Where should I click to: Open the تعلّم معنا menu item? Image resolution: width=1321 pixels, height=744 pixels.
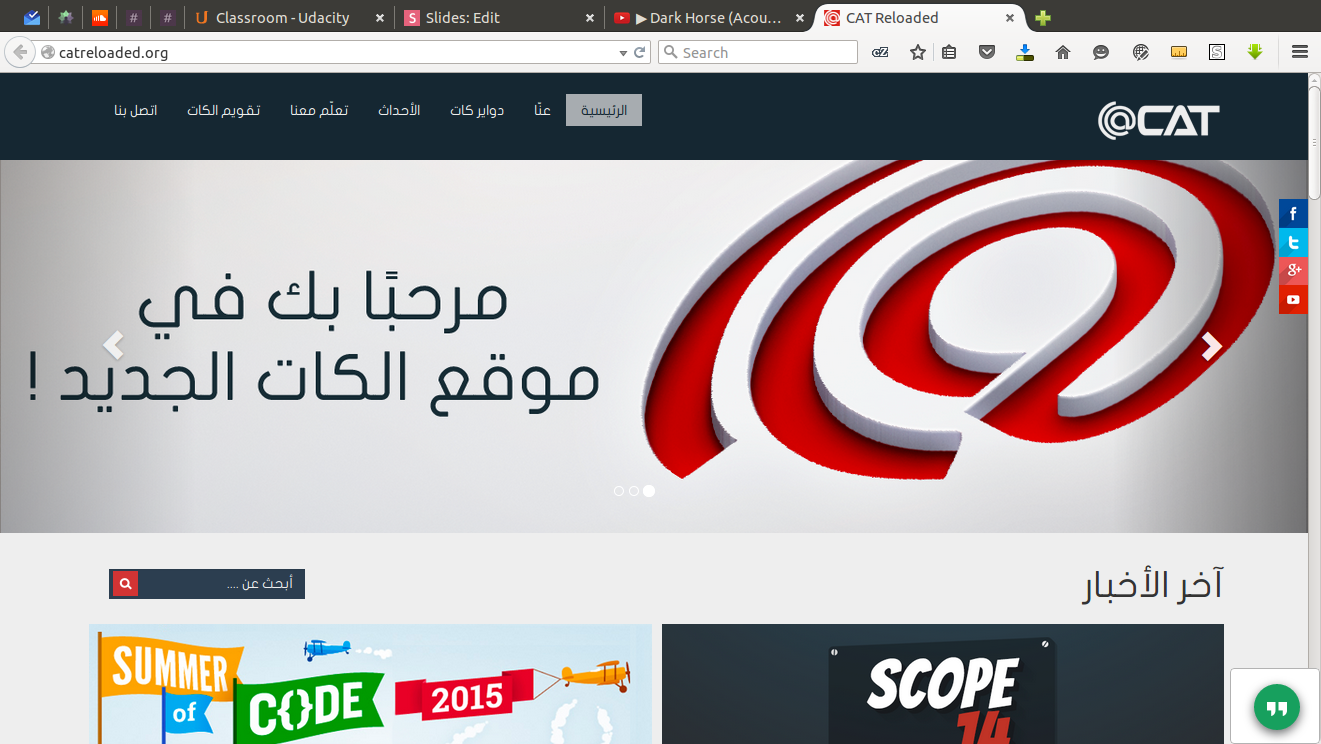tap(319, 110)
